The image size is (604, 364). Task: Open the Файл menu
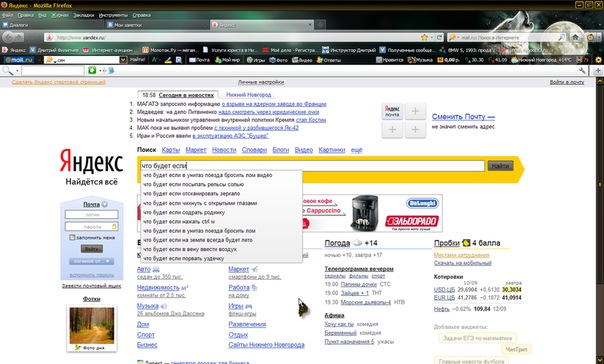coord(7,15)
